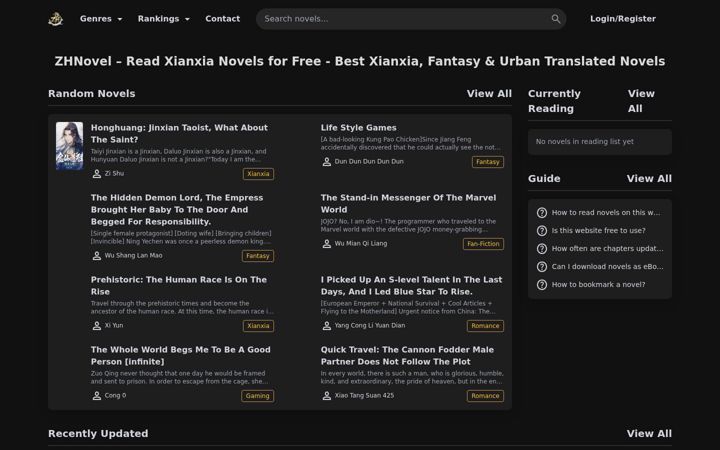
Task: Click Xianxia tag on Prehistoric novel
Action: [x=258, y=326]
